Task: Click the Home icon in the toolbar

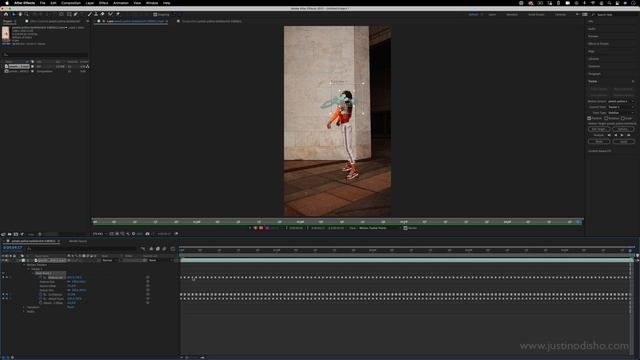Action: point(6,14)
